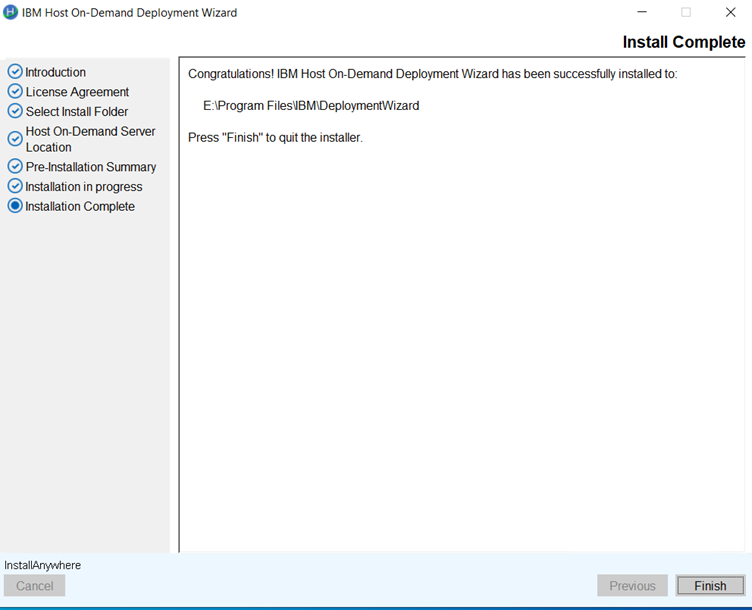Viewport: 752px width, 610px height.
Task: Click the InstallAnywhere label
Action: 43,565
